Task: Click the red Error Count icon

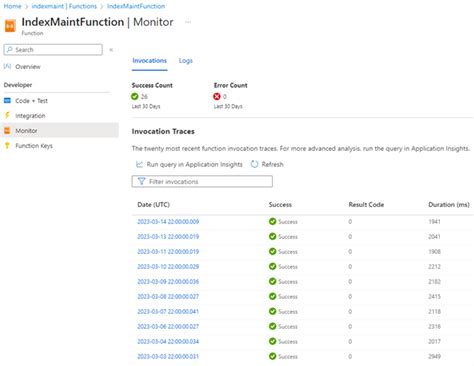Action: [x=217, y=96]
